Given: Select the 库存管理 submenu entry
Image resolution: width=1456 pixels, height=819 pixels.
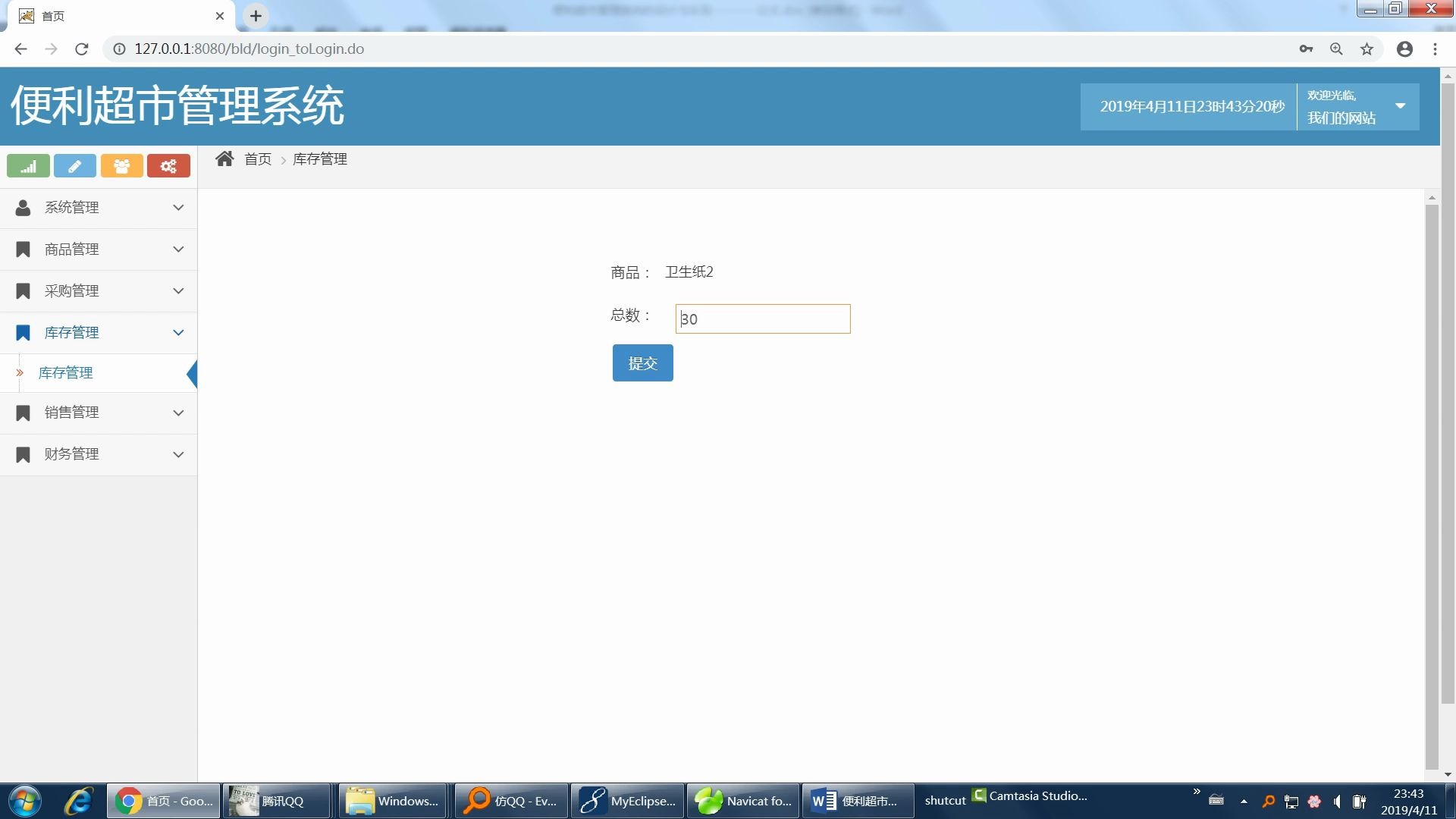Looking at the screenshot, I should pyautogui.click(x=99, y=373).
